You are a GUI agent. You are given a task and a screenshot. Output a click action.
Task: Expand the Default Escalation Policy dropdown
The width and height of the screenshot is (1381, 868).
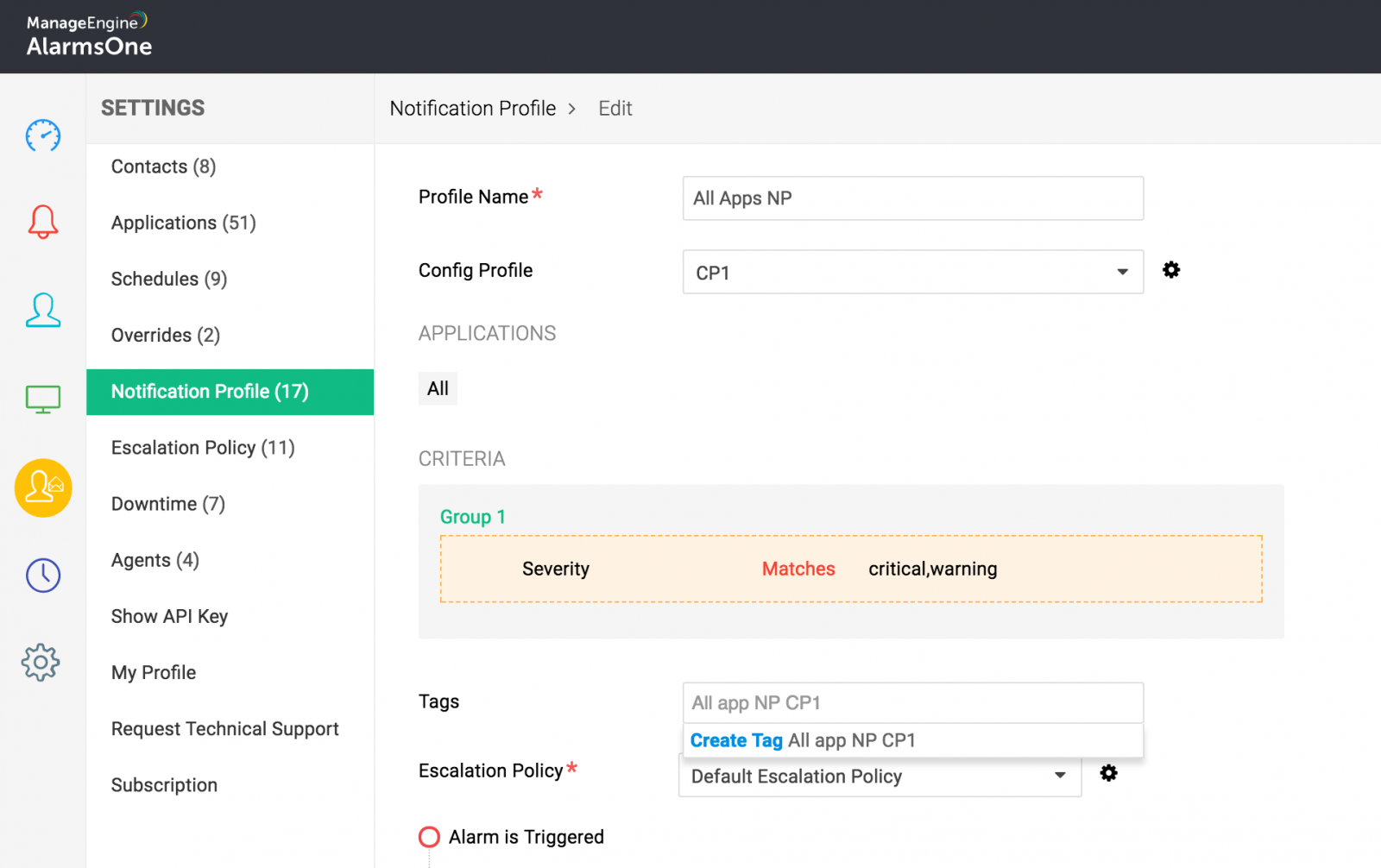click(x=880, y=776)
